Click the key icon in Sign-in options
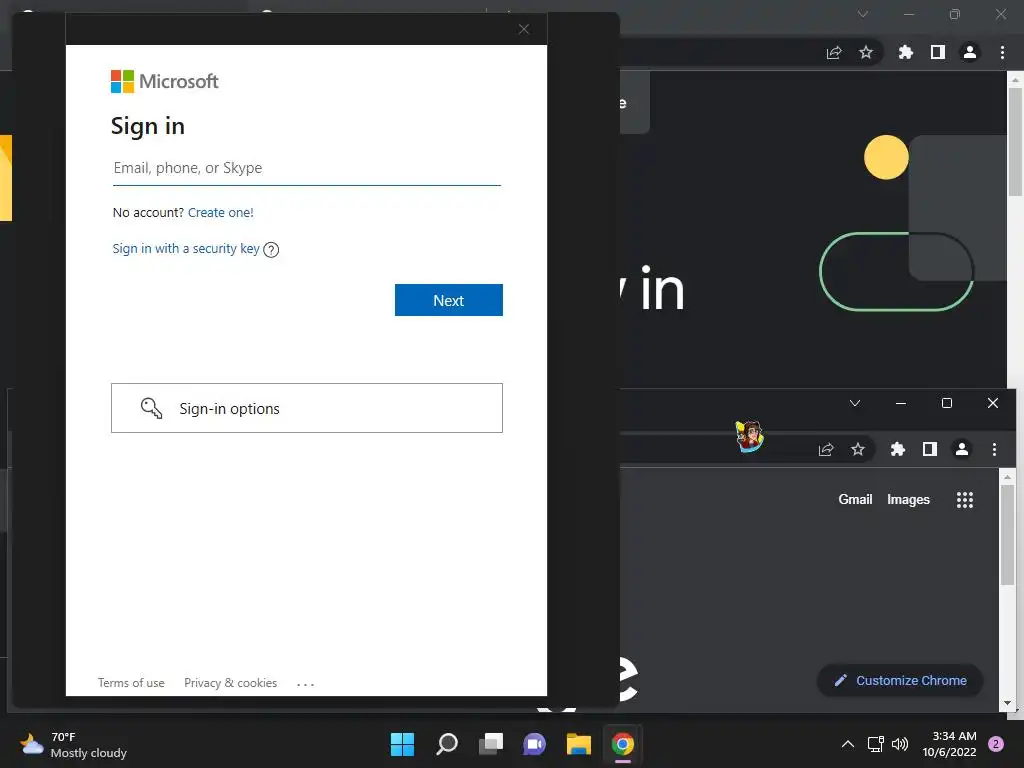Image resolution: width=1024 pixels, height=768 pixels. point(152,408)
